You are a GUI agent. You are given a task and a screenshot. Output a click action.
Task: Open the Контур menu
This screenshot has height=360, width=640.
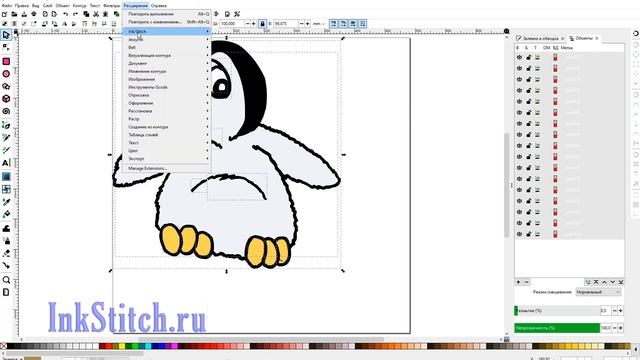point(79,6)
